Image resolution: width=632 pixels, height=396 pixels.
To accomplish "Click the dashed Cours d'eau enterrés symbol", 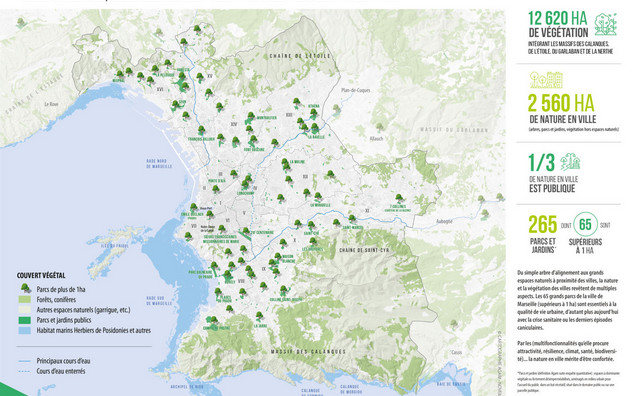I will (25, 371).
